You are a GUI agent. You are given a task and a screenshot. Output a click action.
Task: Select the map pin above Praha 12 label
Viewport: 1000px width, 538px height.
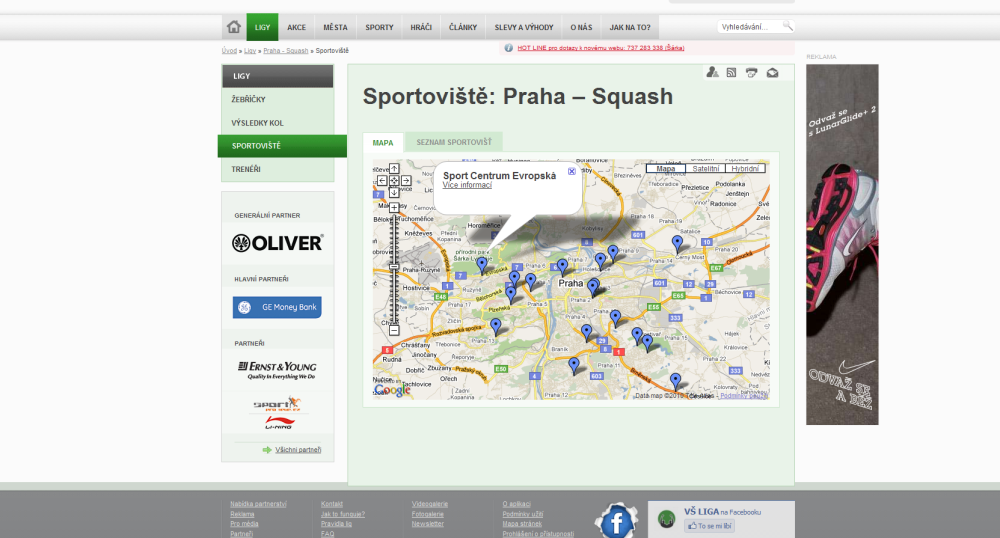click(x=574, y=365)
